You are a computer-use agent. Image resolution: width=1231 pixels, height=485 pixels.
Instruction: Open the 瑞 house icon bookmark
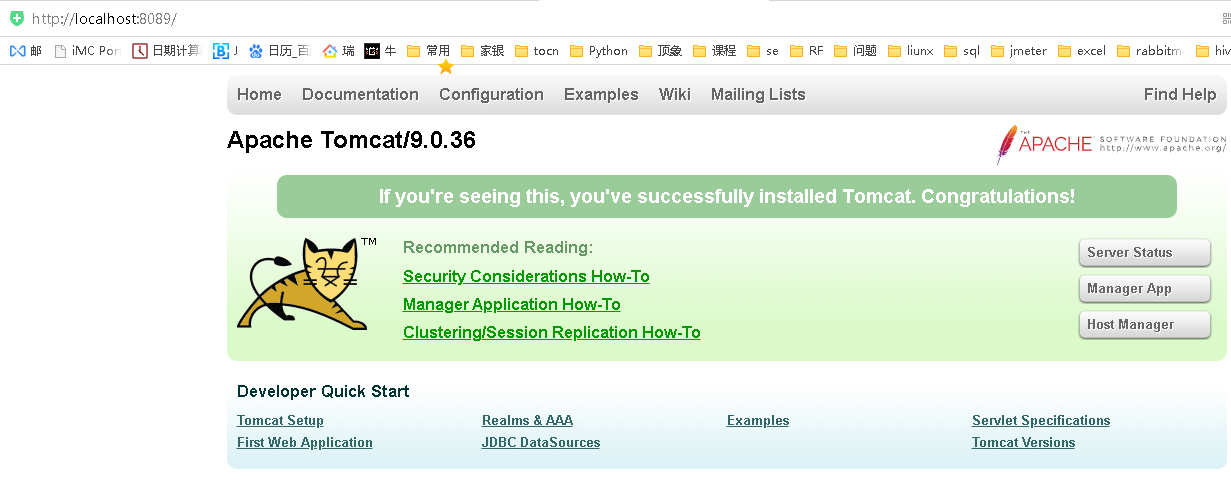338,51
